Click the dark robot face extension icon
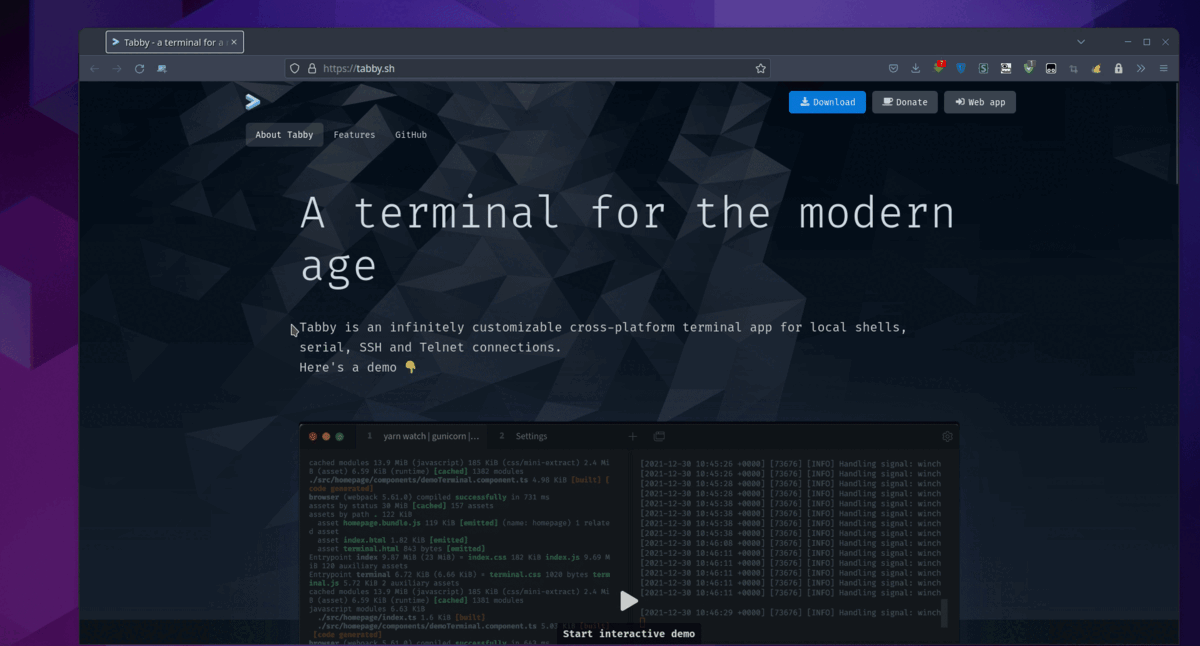The height and width of the screenshot is (646, 1200). (x=1051, y=68)
